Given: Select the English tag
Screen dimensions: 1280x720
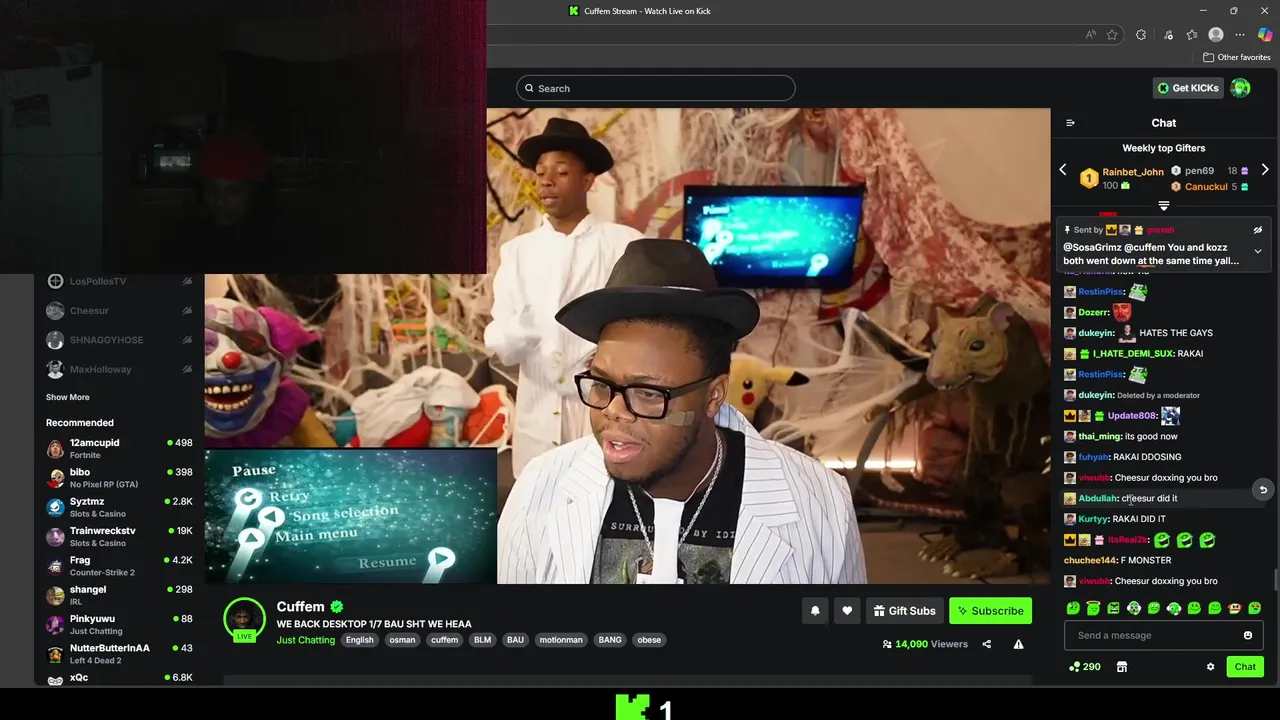Looking at the screenshot, I should pyautogui.click(x=359, y=640).
